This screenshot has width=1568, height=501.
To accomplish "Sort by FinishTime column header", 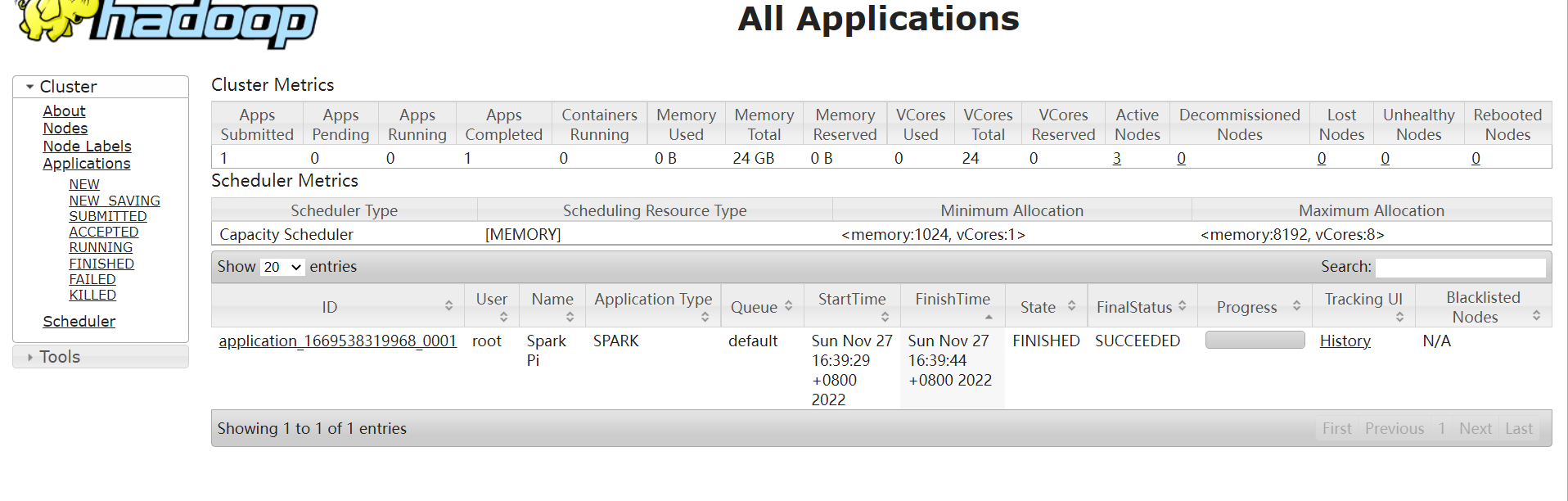I will (952, 300).
